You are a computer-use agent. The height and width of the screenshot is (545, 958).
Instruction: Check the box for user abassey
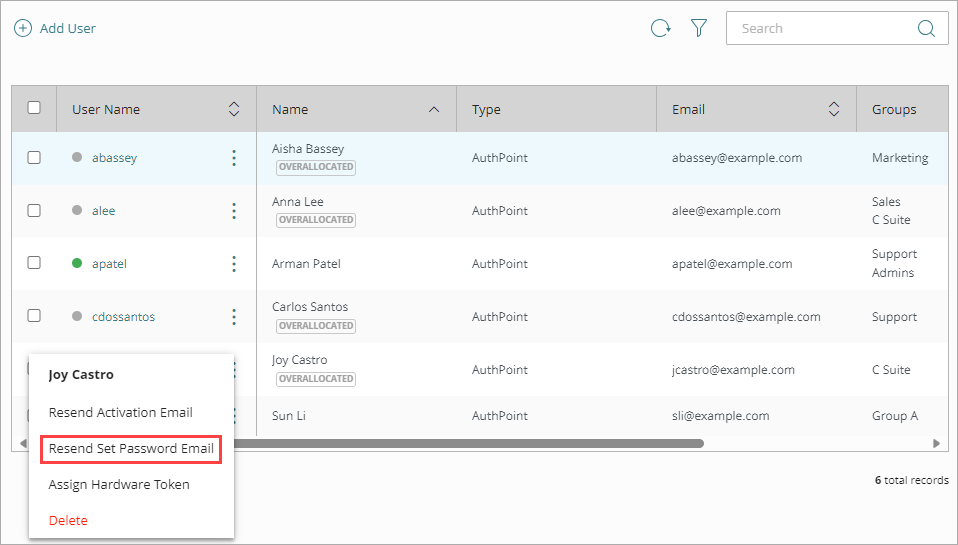pyautogui.click(x=34, y=158)
